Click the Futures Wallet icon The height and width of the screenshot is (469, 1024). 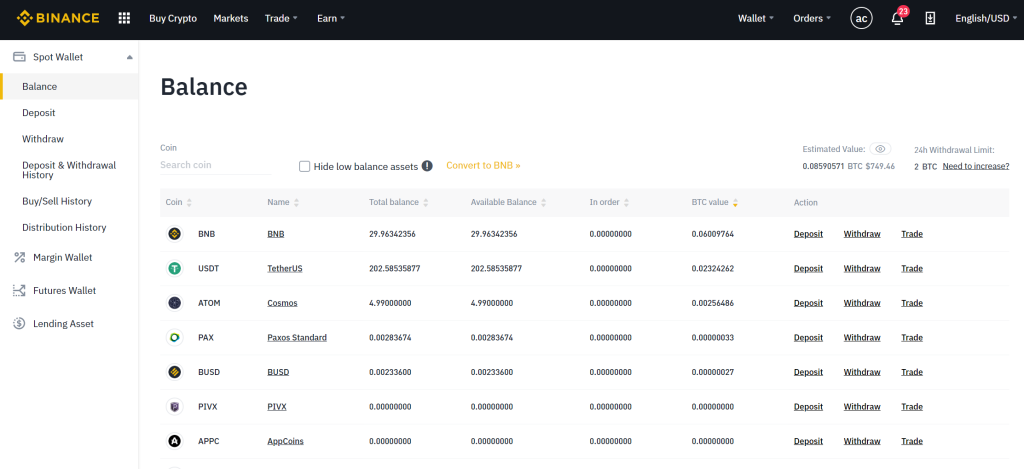click(x=20, y=291)
